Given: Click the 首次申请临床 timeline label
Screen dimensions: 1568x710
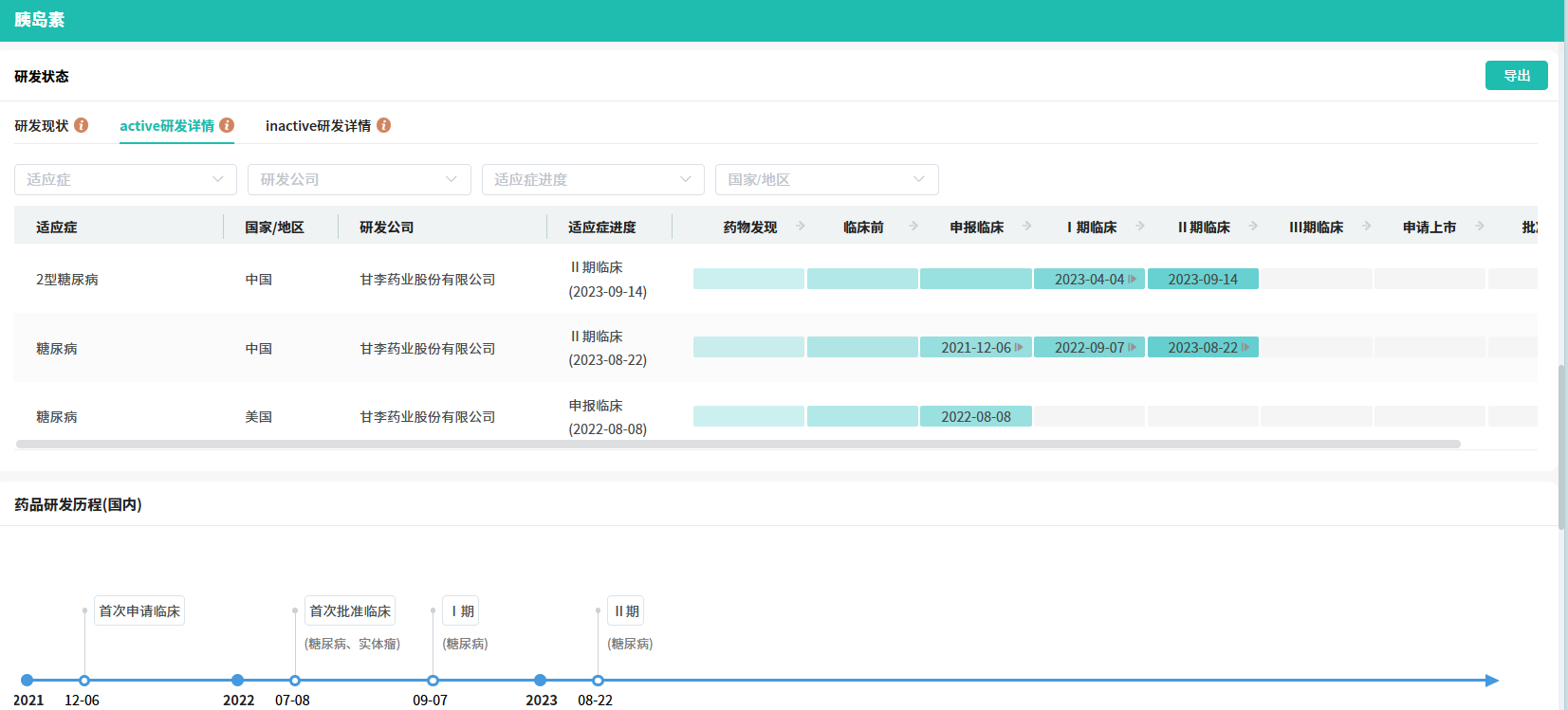Looking at the screenshot, I should click(x=139, y=611).
